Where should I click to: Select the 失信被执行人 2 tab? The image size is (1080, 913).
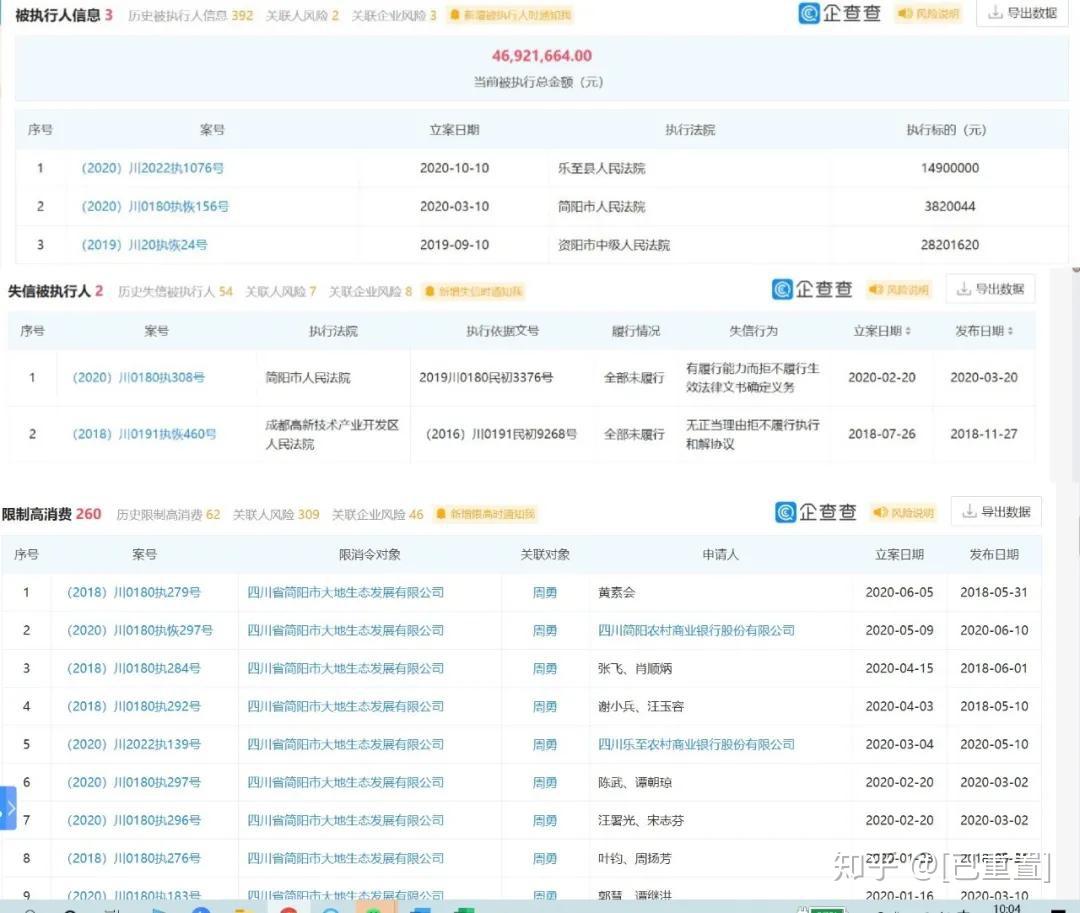point(55,291)
